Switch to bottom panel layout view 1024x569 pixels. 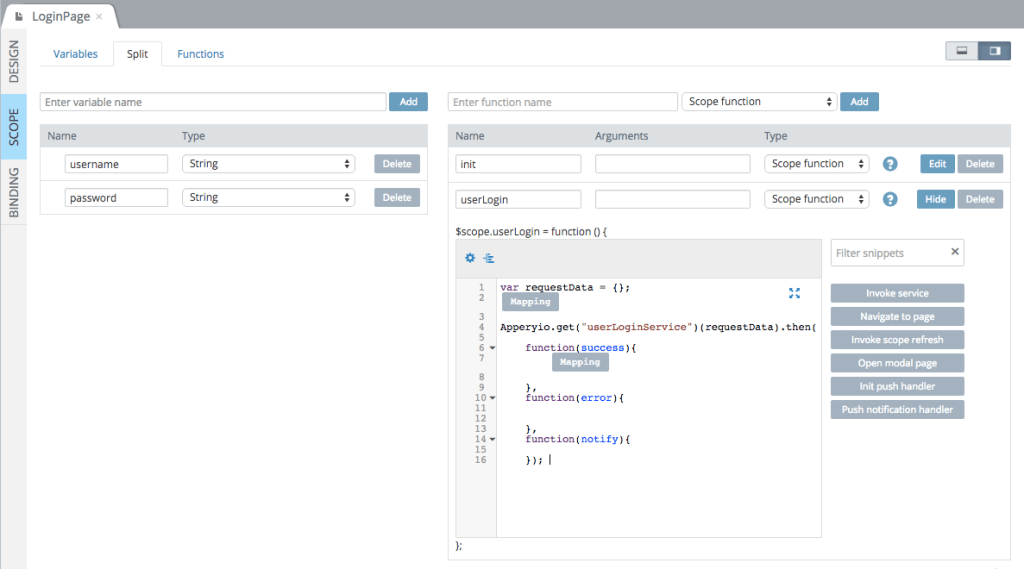point(961,51)
